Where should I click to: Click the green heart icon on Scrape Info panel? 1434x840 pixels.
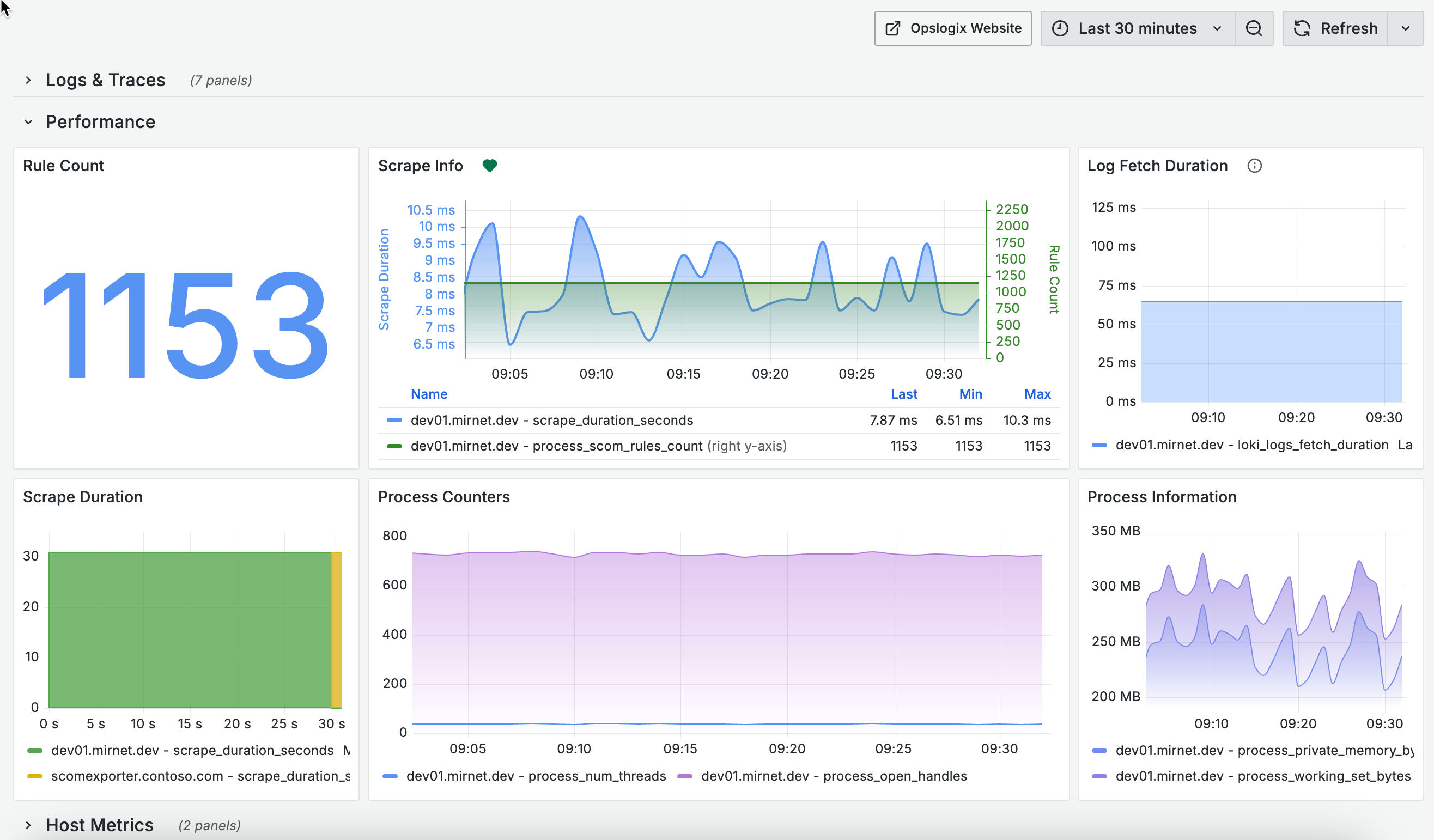click(490, 166)
